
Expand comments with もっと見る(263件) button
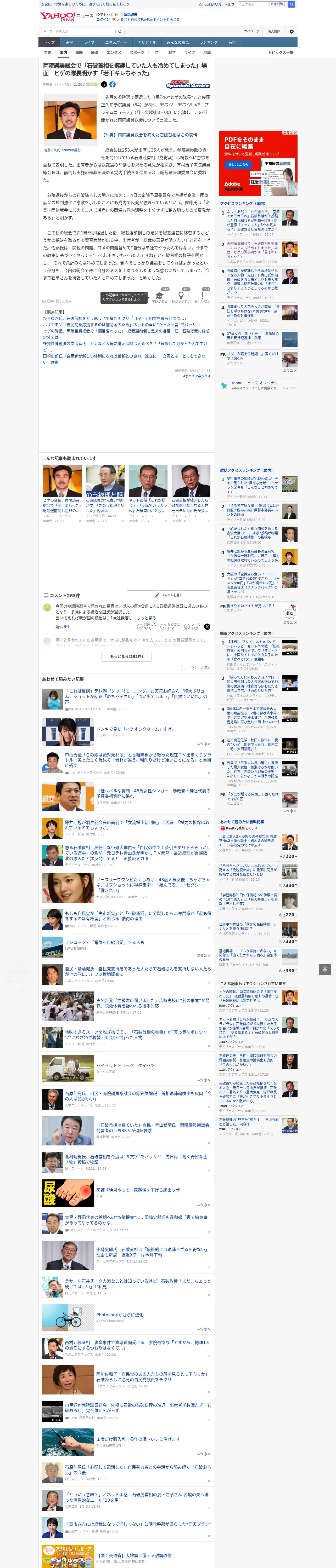[x=127, y=656]
